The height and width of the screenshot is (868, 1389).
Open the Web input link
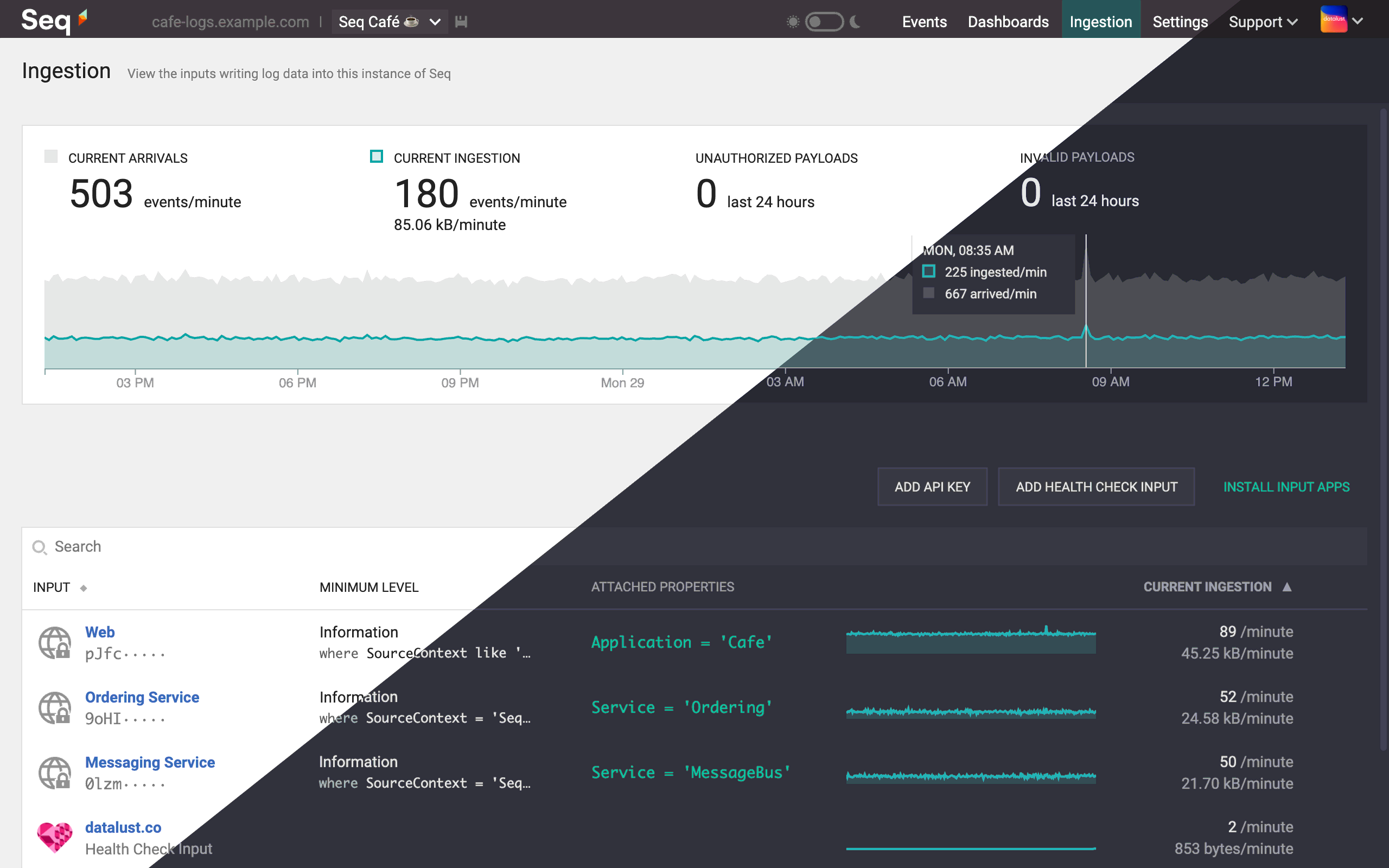point(100,631)
